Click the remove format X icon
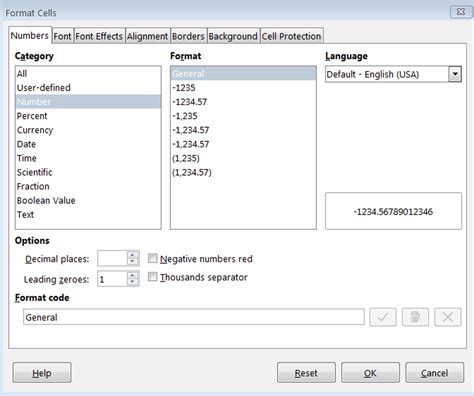This screenshot has width=474, height=396. (448, 317)
